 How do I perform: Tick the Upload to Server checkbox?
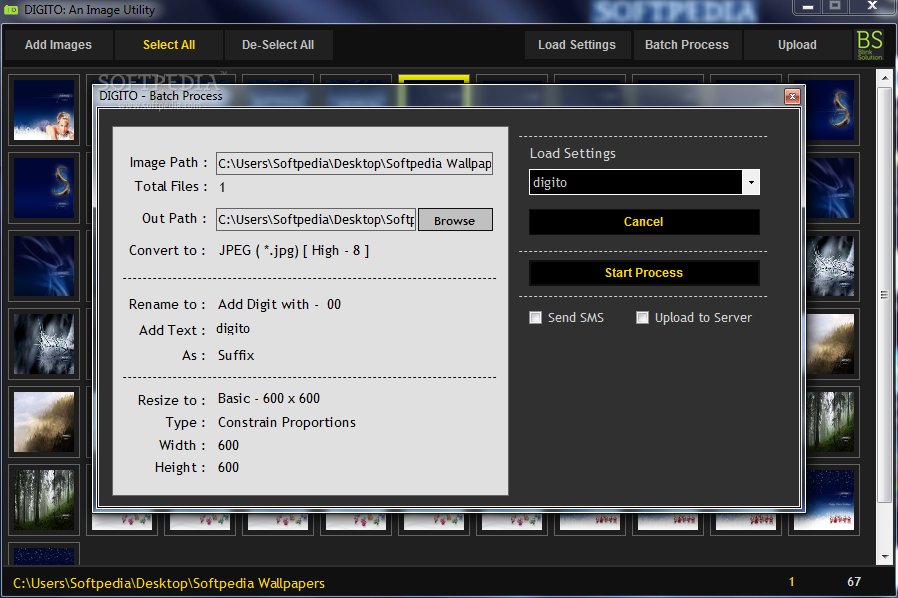(642, 318)
